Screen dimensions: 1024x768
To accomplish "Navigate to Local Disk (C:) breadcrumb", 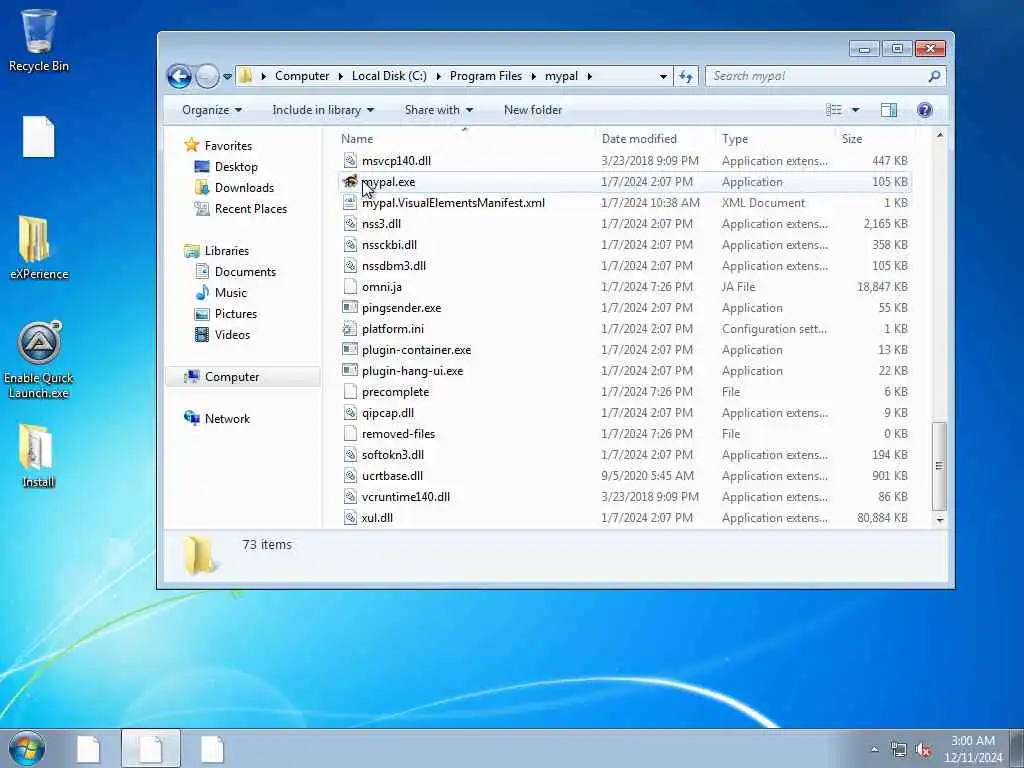I will [x=389, y=76].
